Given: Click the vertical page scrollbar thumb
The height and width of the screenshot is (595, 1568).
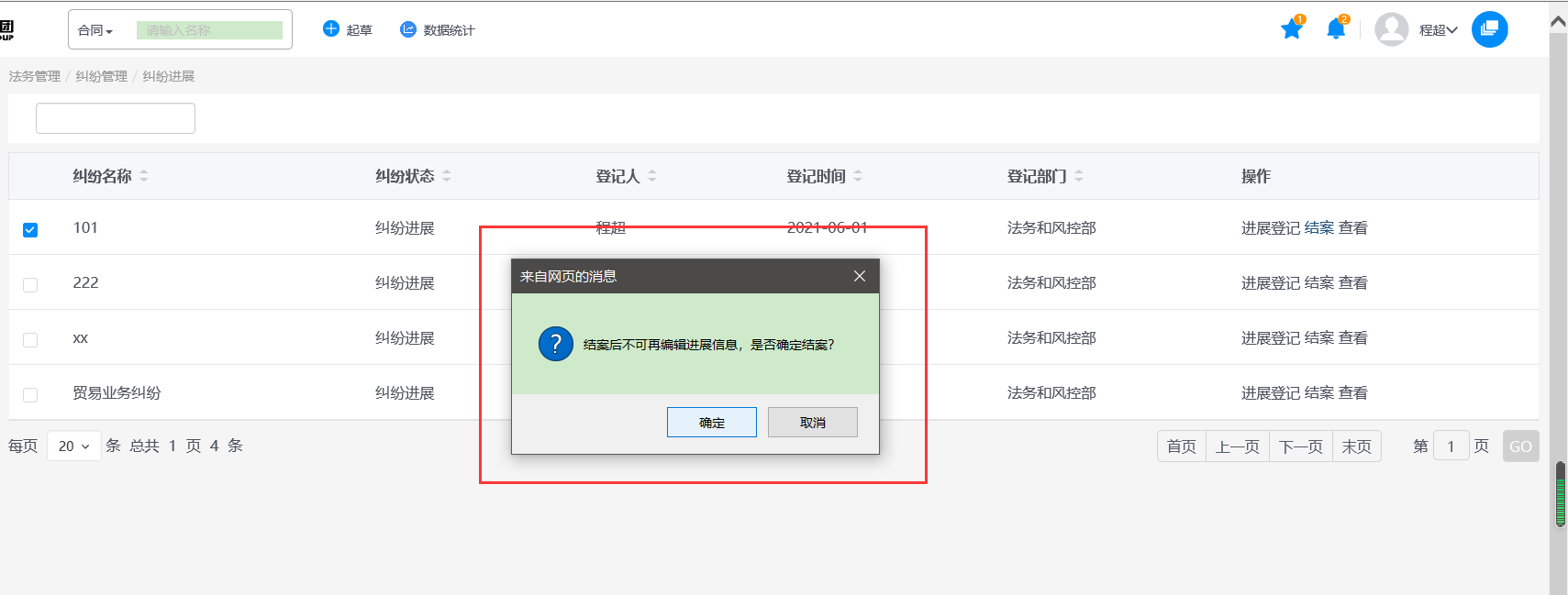Looking at the screenshot, I should pyautogui.click(x=1560, y=495).
